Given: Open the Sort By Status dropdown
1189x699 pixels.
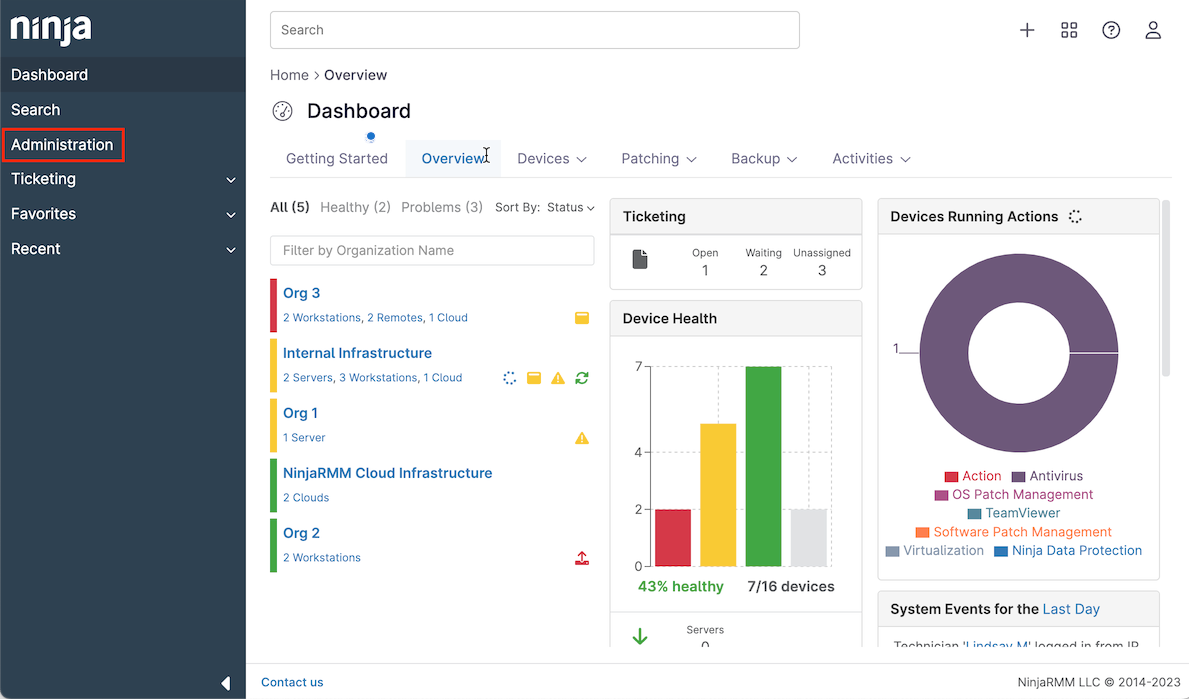Looking at the screenshot, I should pyautogui.click(x=545, y=208).
